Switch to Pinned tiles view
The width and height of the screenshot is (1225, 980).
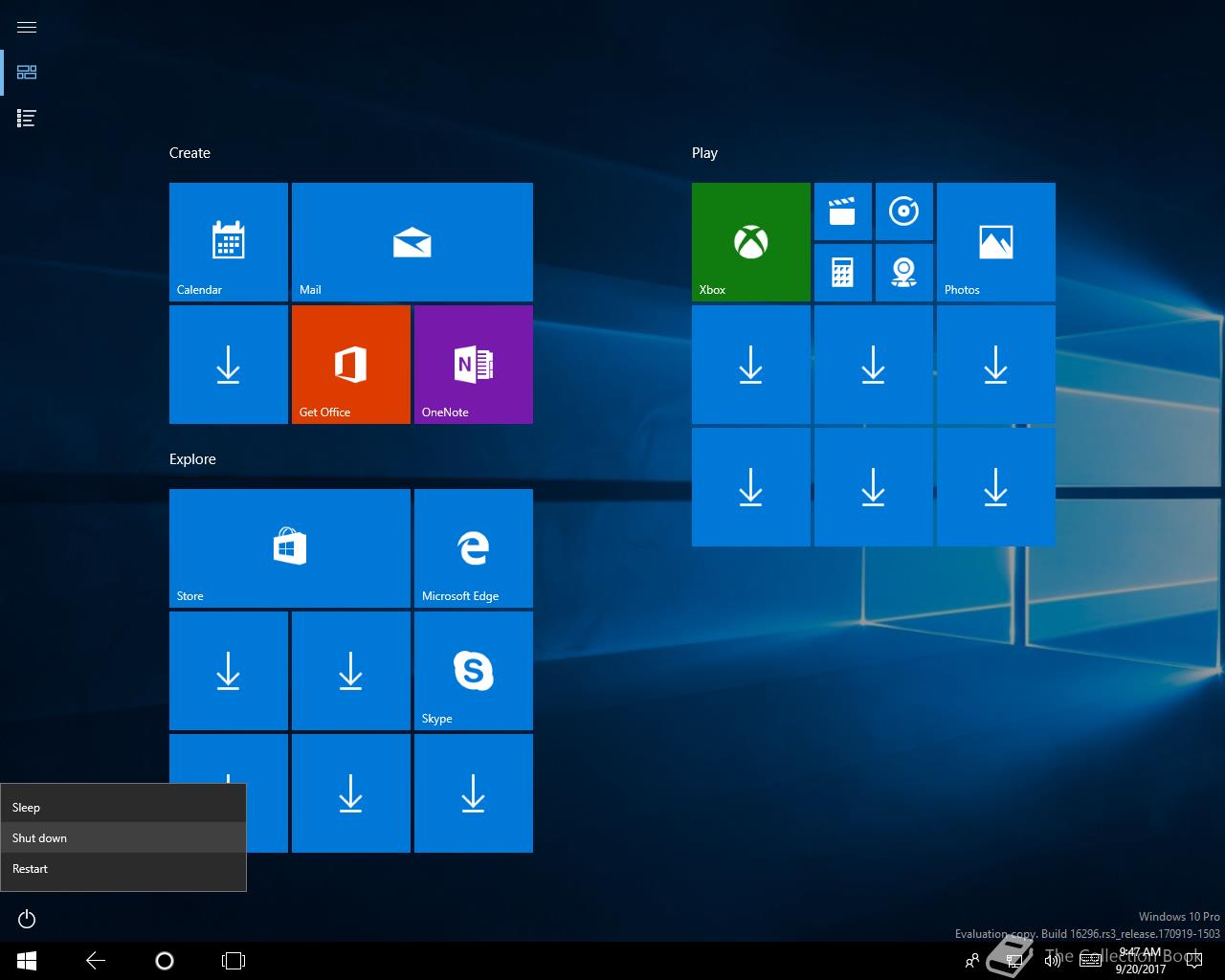27,73
